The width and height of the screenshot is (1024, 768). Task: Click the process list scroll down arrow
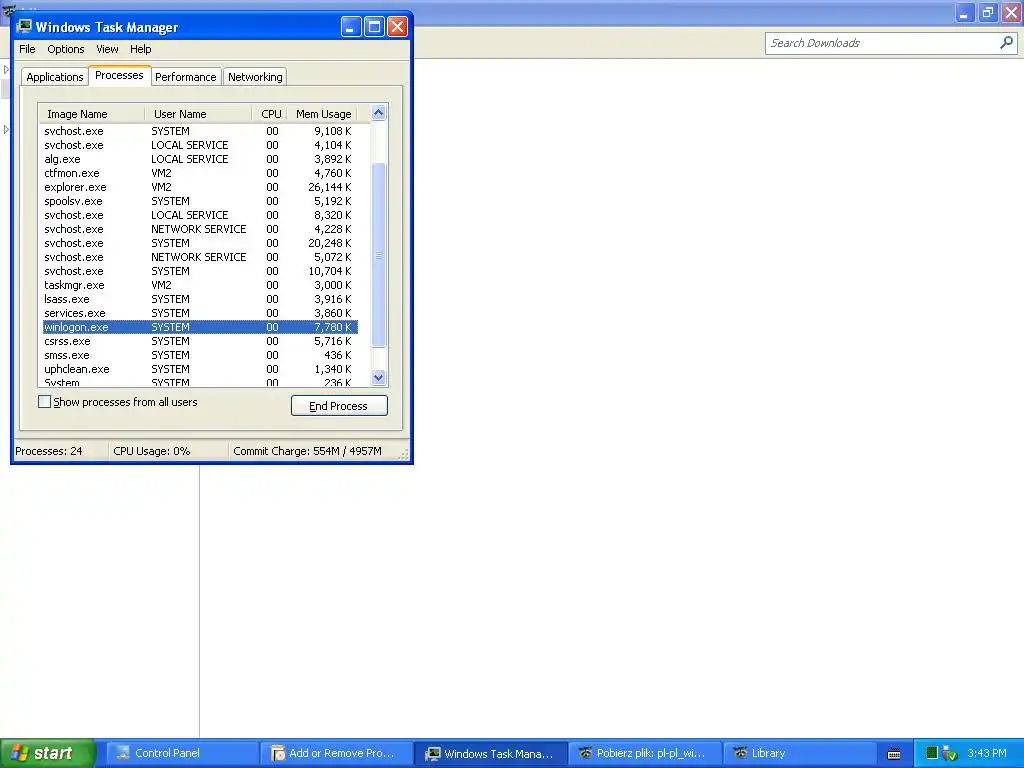click(378, 377)
